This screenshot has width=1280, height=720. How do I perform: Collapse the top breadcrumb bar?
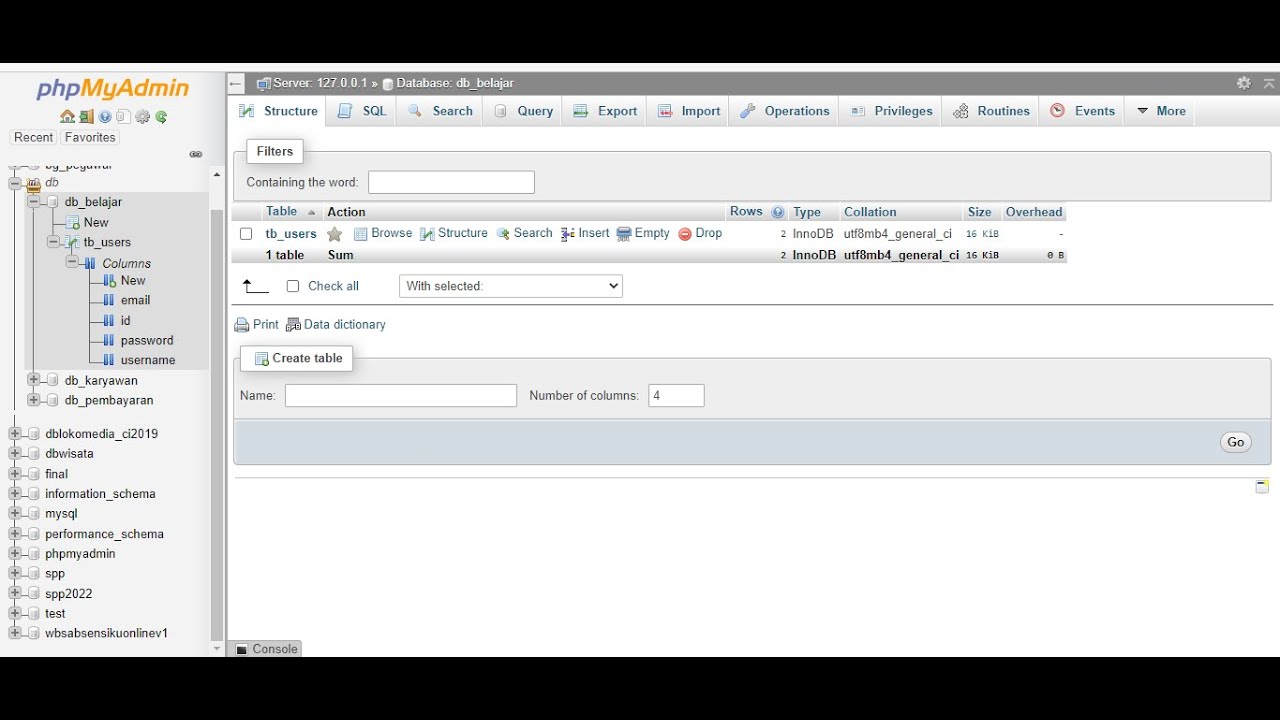(1269, 83)
